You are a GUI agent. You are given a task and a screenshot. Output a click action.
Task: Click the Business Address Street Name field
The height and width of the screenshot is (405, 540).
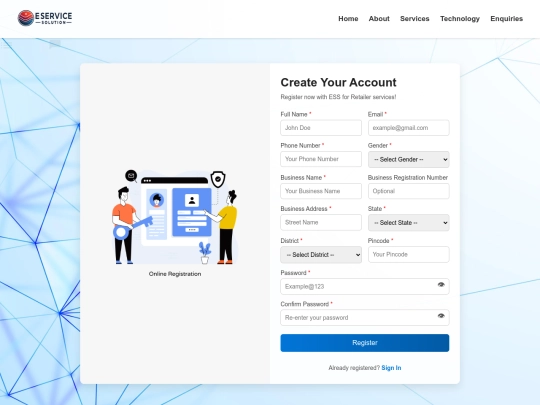[x=321, y=222]
